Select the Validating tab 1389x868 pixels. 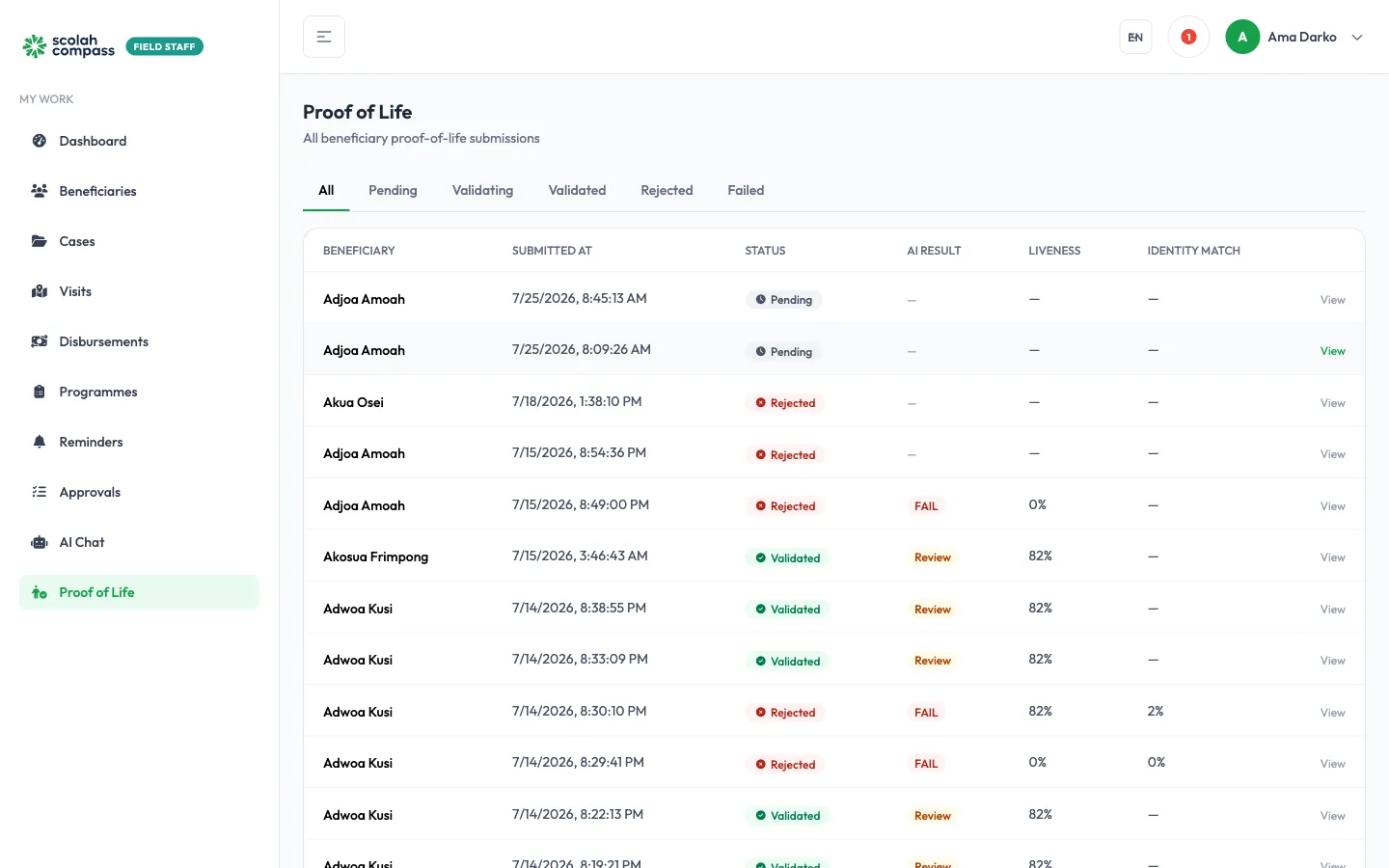[x=482, y=190]
